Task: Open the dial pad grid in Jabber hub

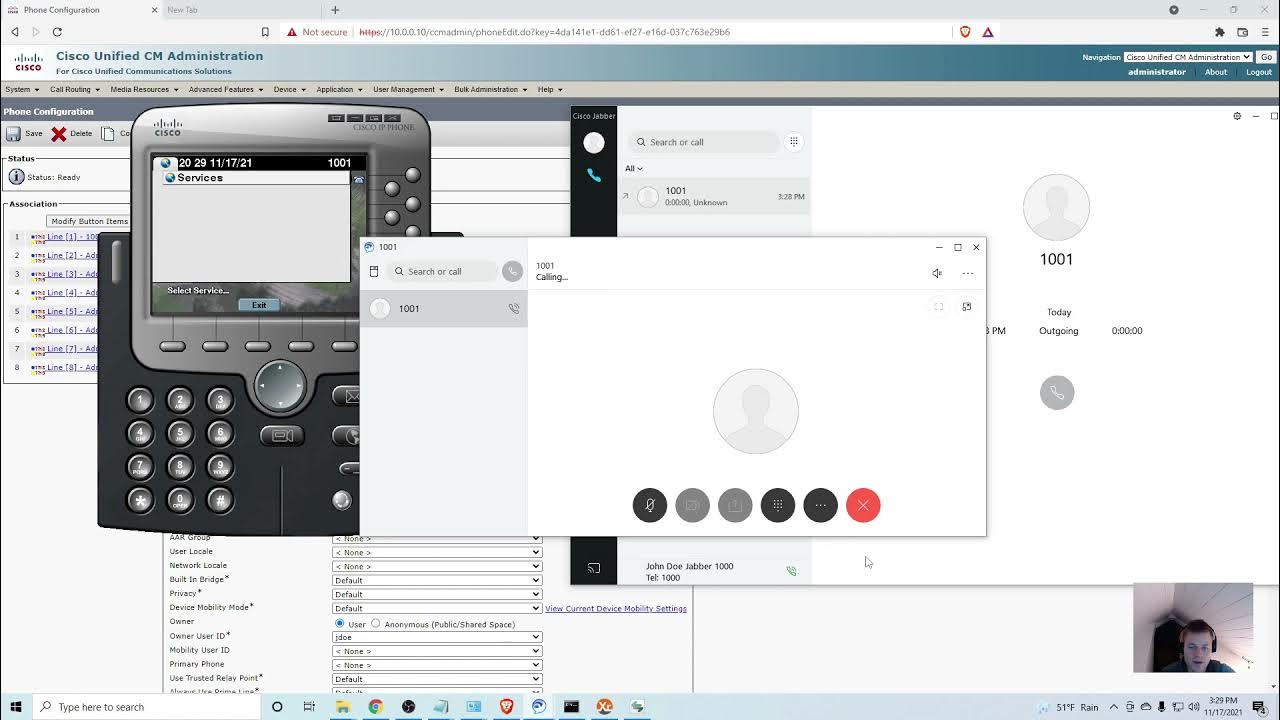Action: [794, 142]
